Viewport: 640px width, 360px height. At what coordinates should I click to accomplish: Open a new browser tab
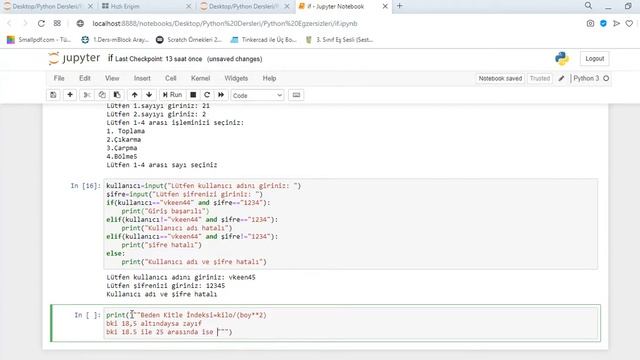[400, 6]
